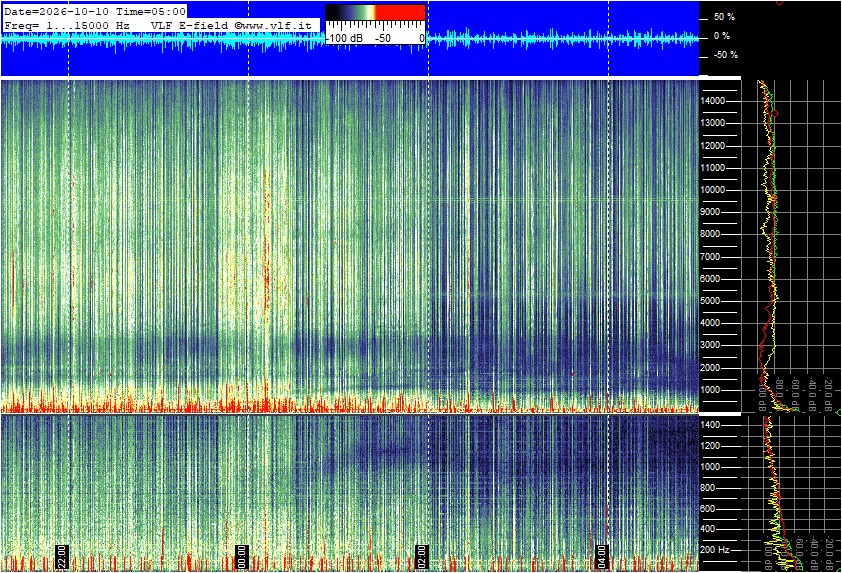Click the "0 %" amplitude label
The height and width of the screenshot is (573, 842).
(x=722, y=36)
